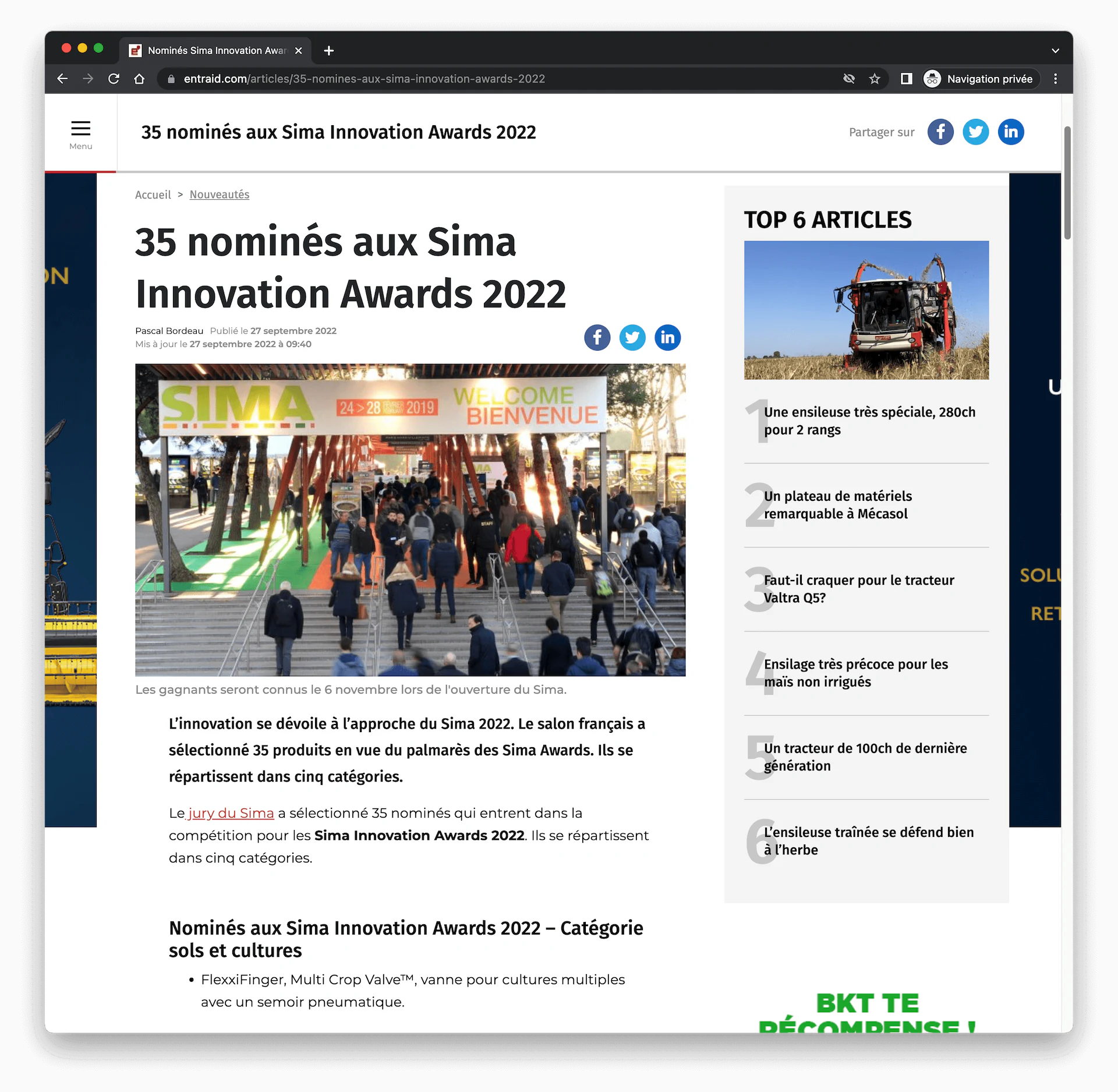This screenshot has height=1092, width=1118.
Task: Bookmark page with the star icon
Action: (x=874, y=79)
